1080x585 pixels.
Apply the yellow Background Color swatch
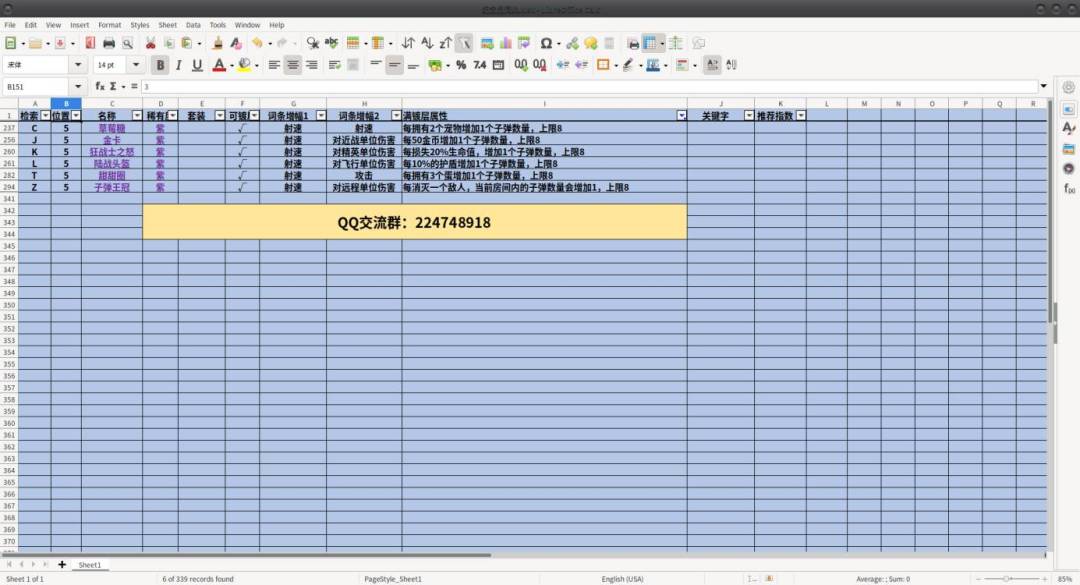pyautogui.click(x=244, y=65)
